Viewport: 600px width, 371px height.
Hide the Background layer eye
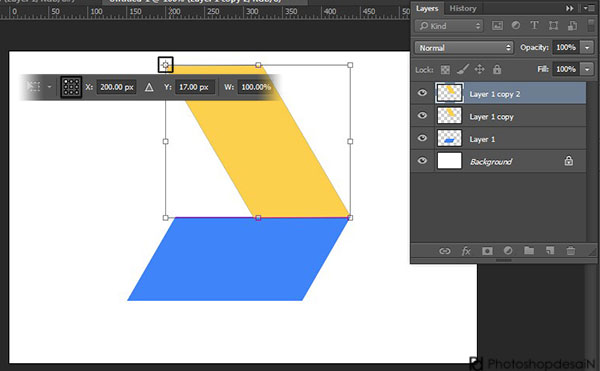pos(422,161)
